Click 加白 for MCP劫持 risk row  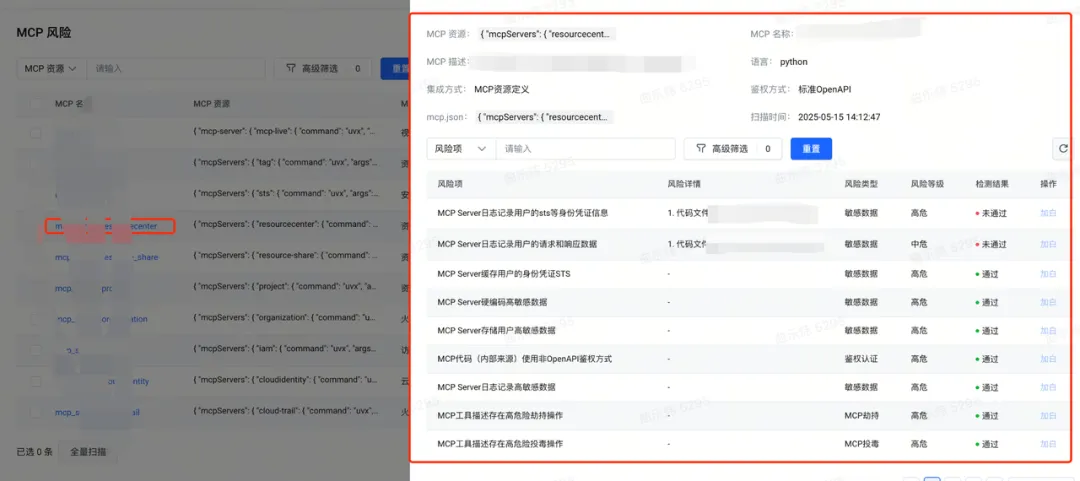1048,416
